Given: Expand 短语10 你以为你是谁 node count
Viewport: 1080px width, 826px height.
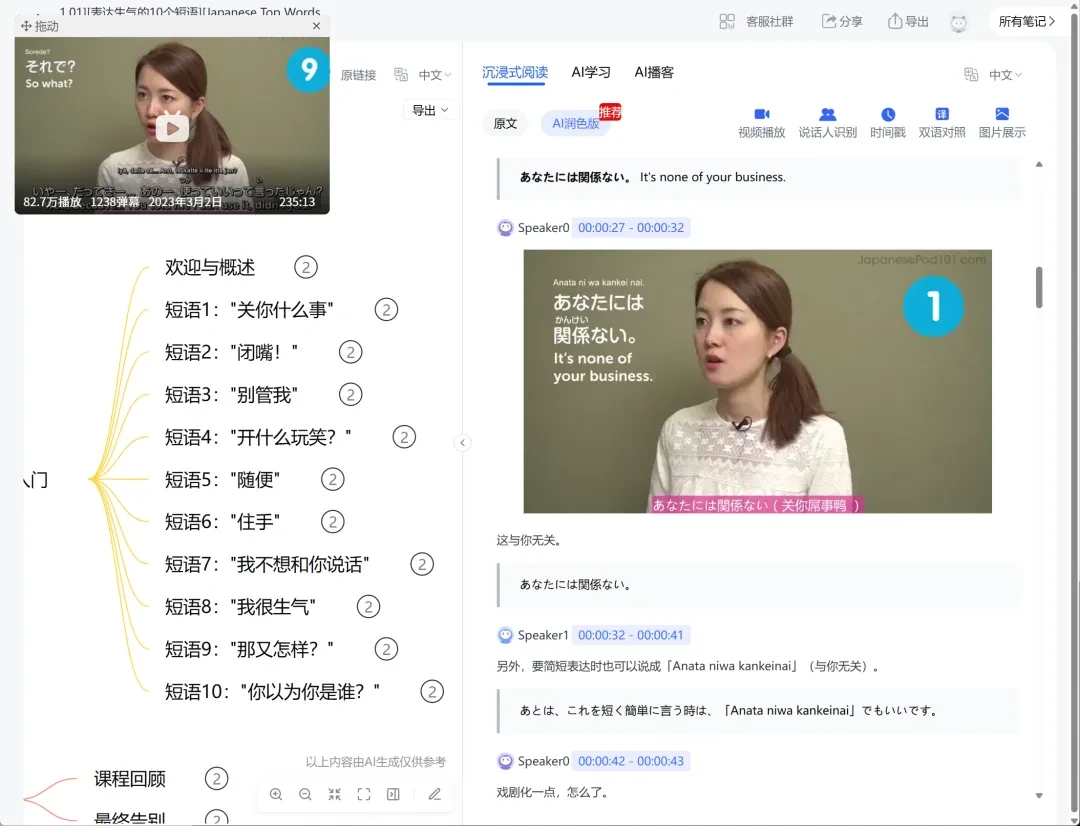Looking at the screenshot, I should coord(433,692).
